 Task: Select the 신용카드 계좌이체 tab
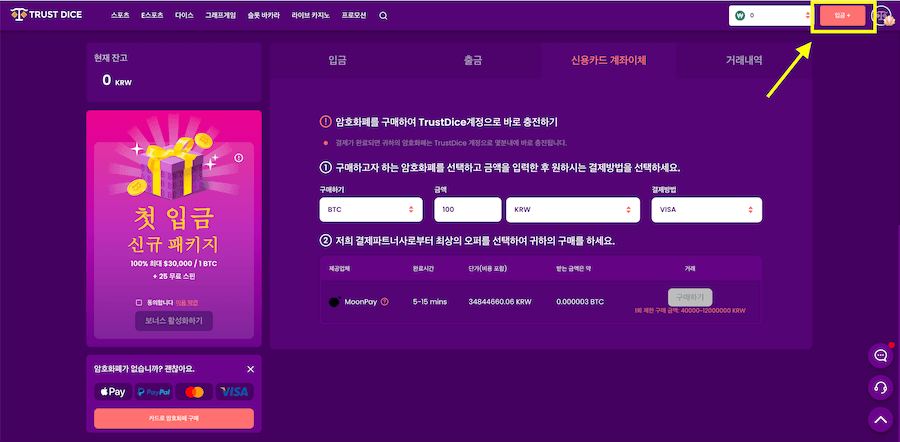608,60
